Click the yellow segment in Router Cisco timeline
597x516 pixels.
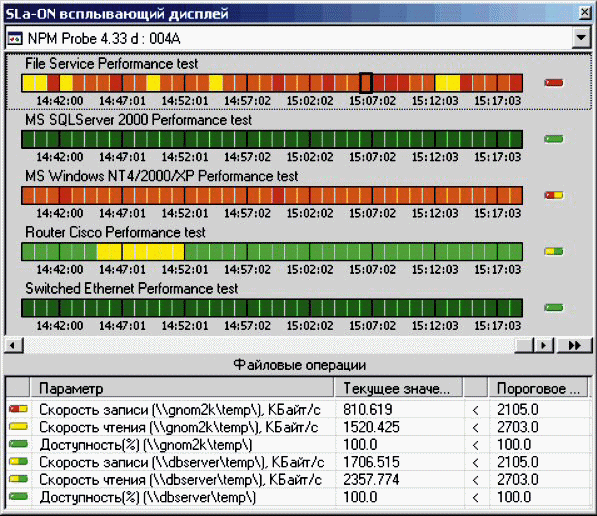(x=140, y=252)
